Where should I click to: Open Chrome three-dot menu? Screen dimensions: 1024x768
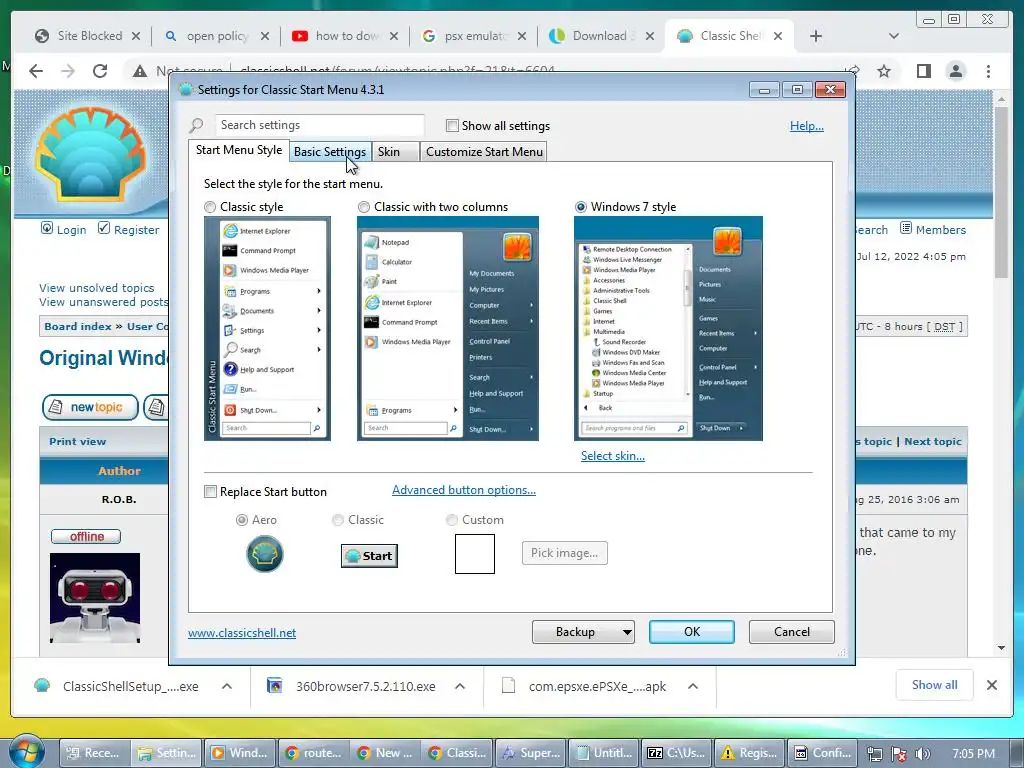(988, 71)
